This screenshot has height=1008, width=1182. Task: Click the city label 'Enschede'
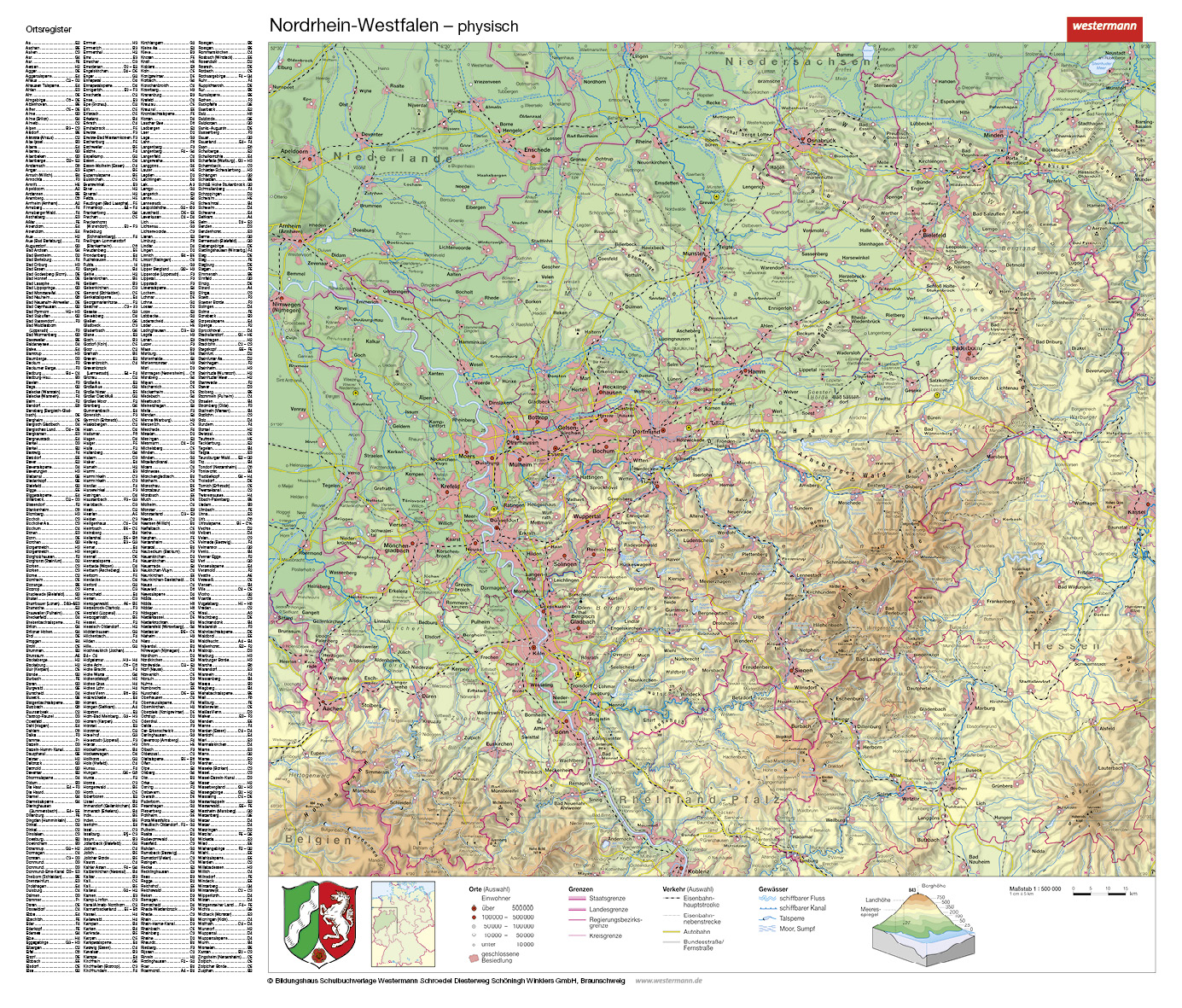click(x=538, y=149)
